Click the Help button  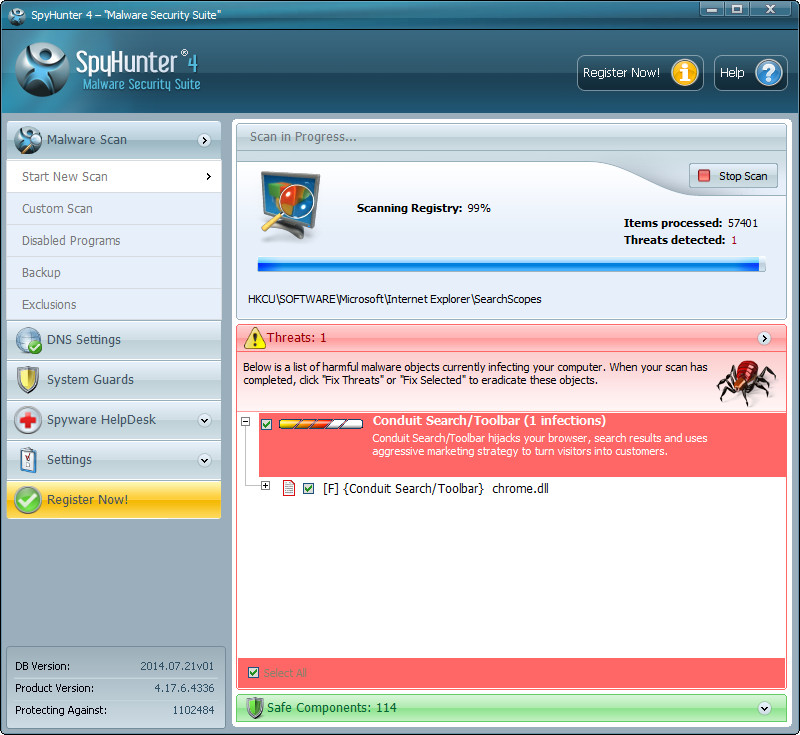(x=751, y=73)
